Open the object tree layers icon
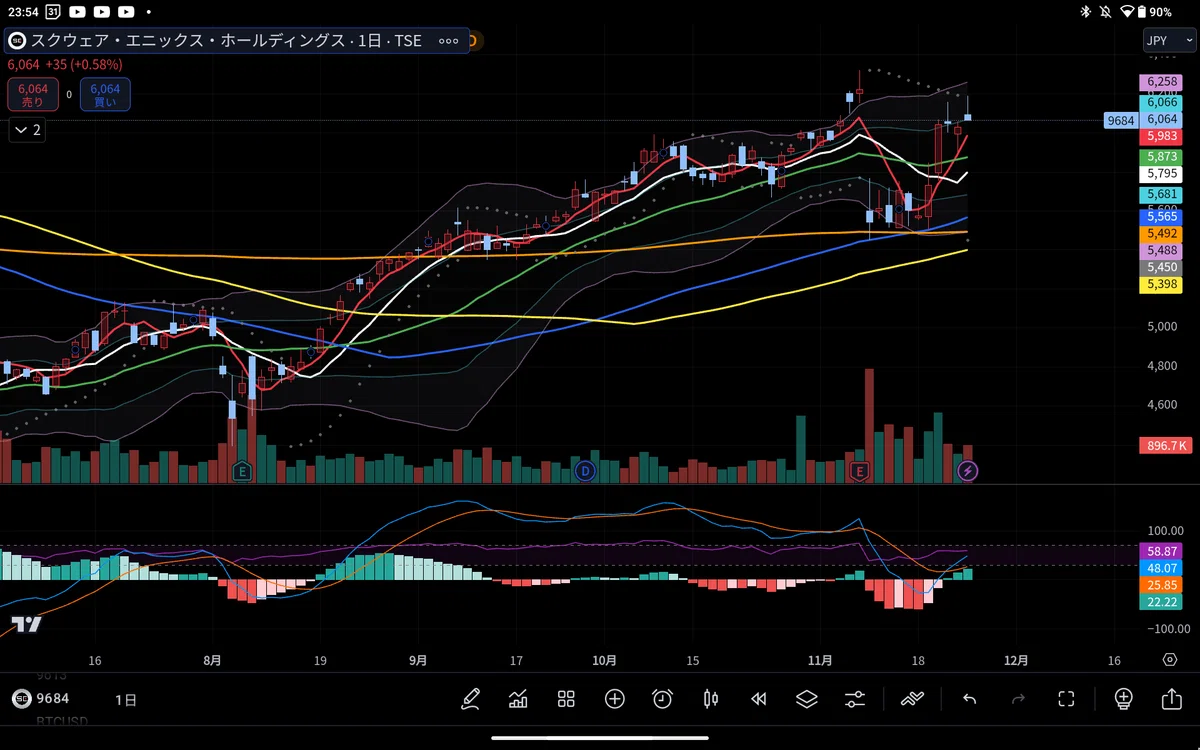Screen dimensions: 1200x750 pyautogui.click(x=807, y=699)
